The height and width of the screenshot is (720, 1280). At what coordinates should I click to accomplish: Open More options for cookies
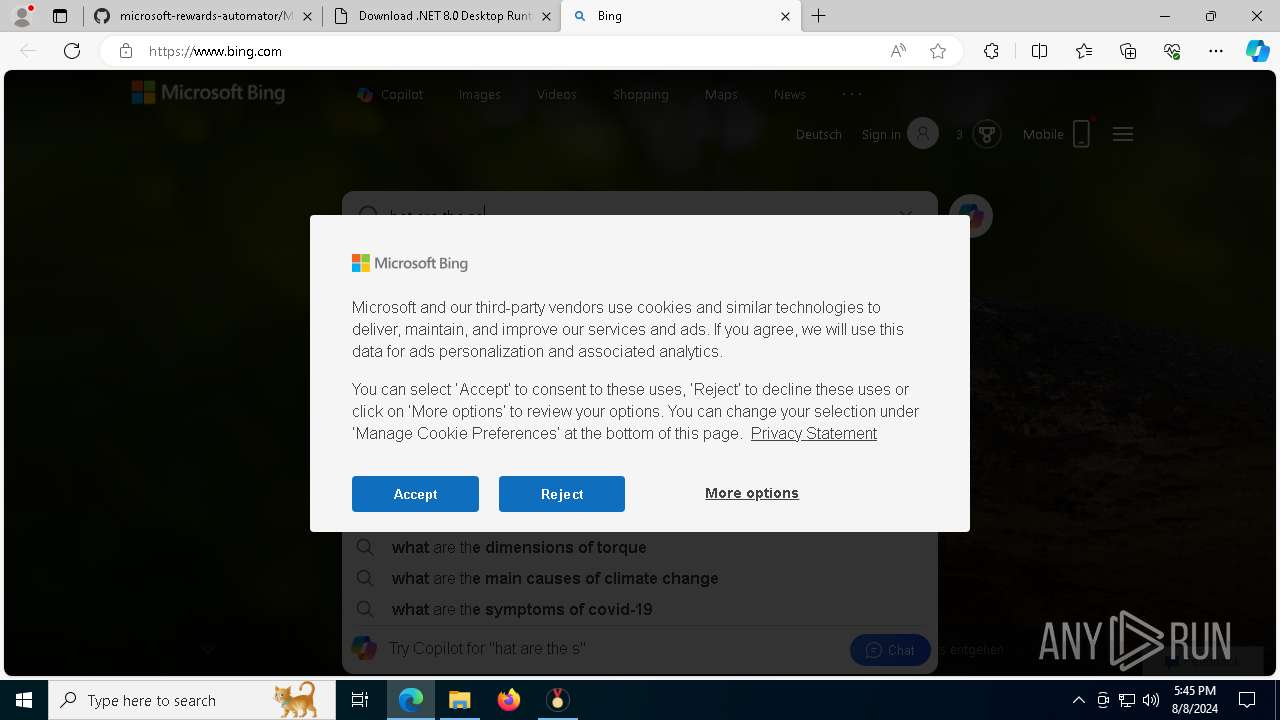[752, 493]
